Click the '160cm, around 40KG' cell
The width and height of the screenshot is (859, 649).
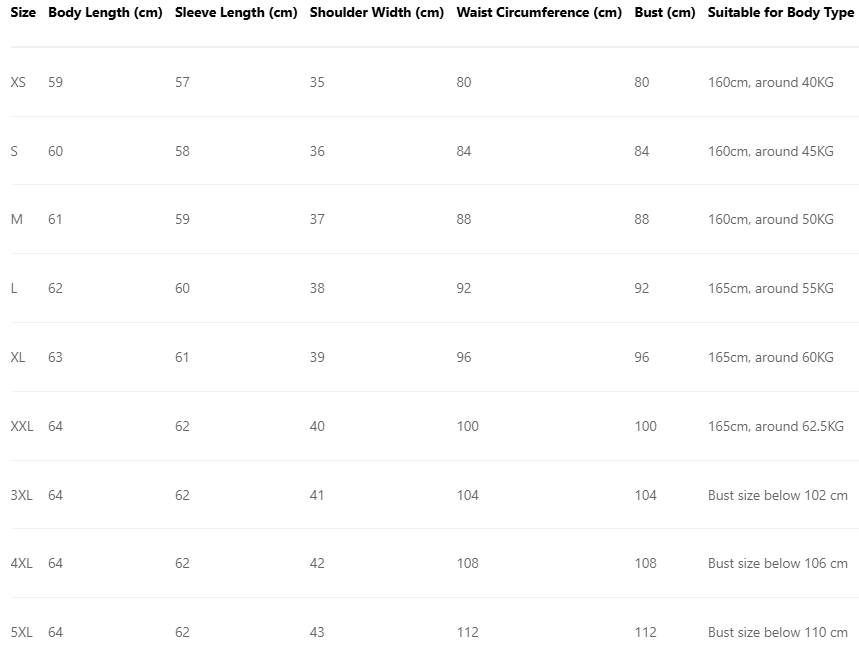click(x=770, y=82)
